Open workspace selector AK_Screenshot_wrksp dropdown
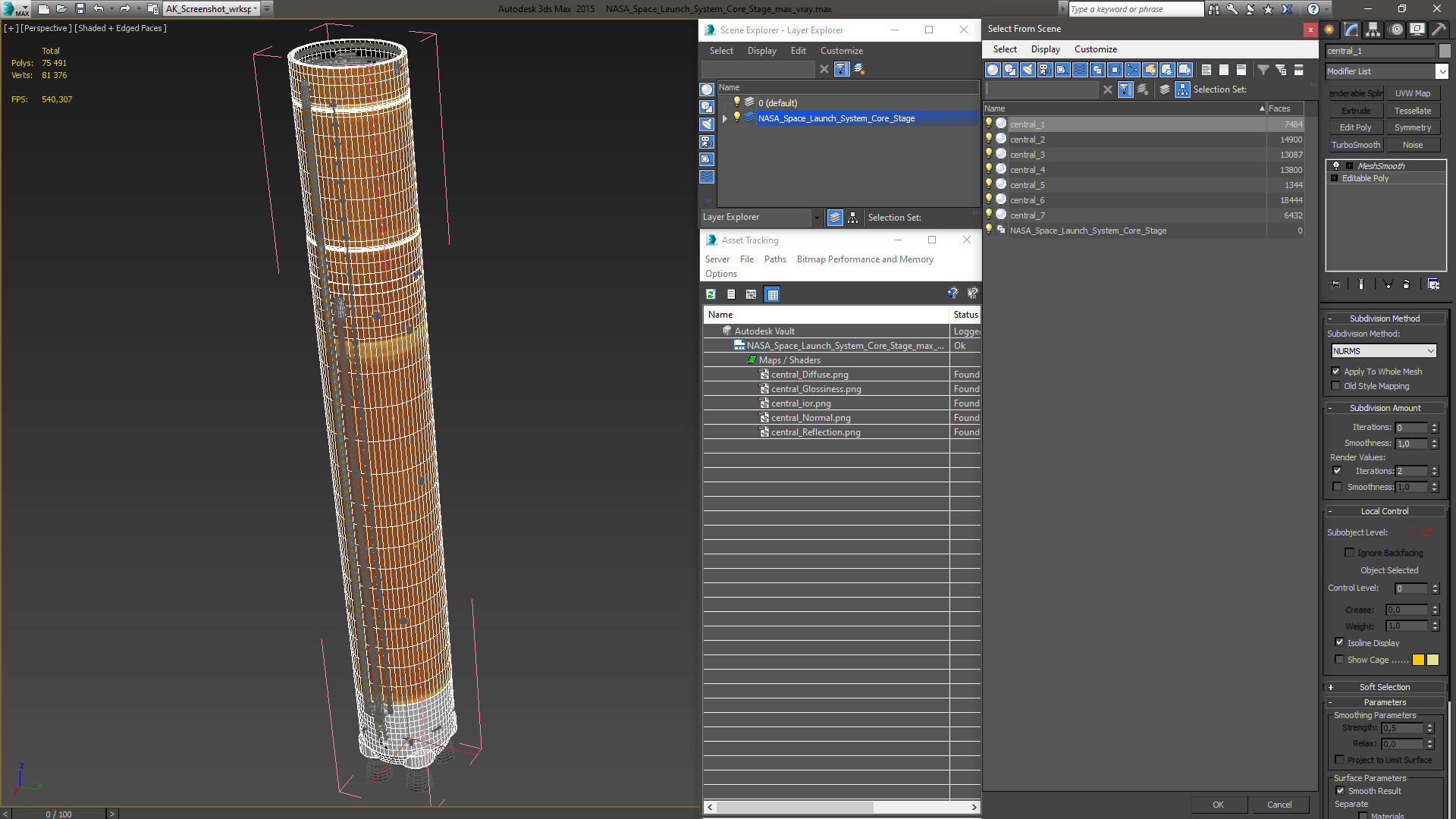Image resolution: width=1456 pixels, height=819 pixels. coord(212,9)
